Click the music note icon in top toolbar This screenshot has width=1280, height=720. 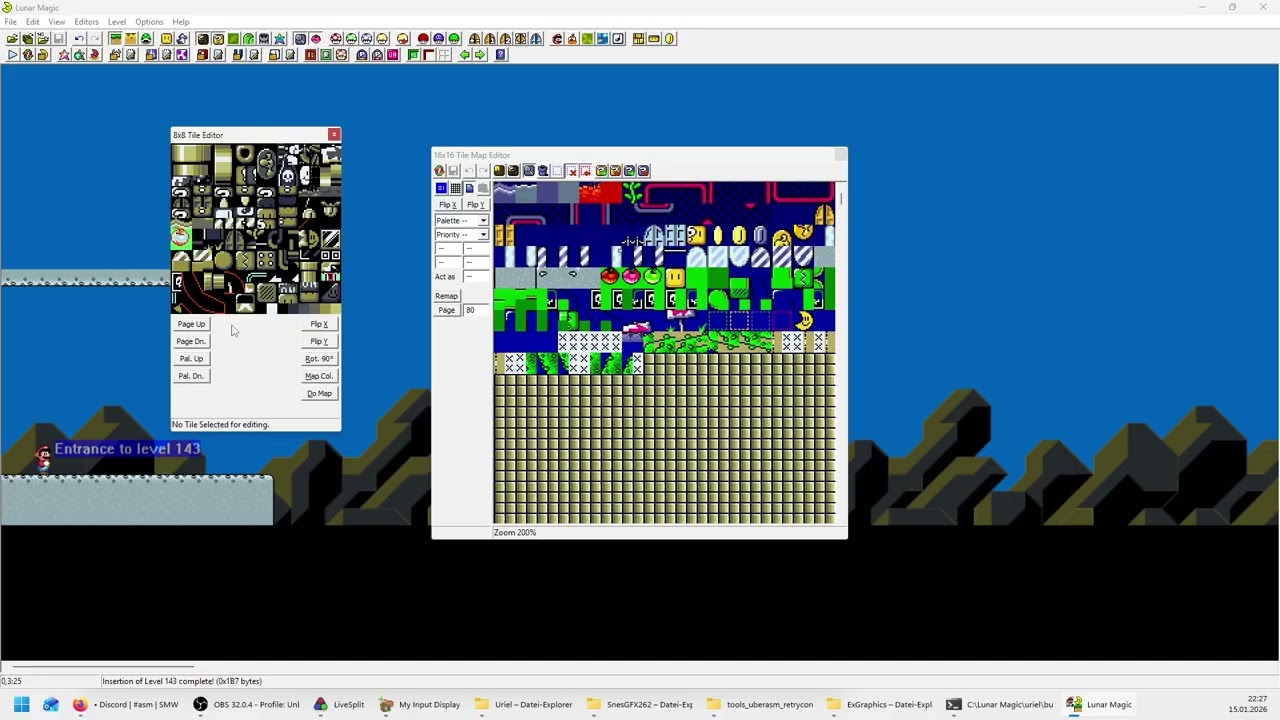click(x=618, y=38)
